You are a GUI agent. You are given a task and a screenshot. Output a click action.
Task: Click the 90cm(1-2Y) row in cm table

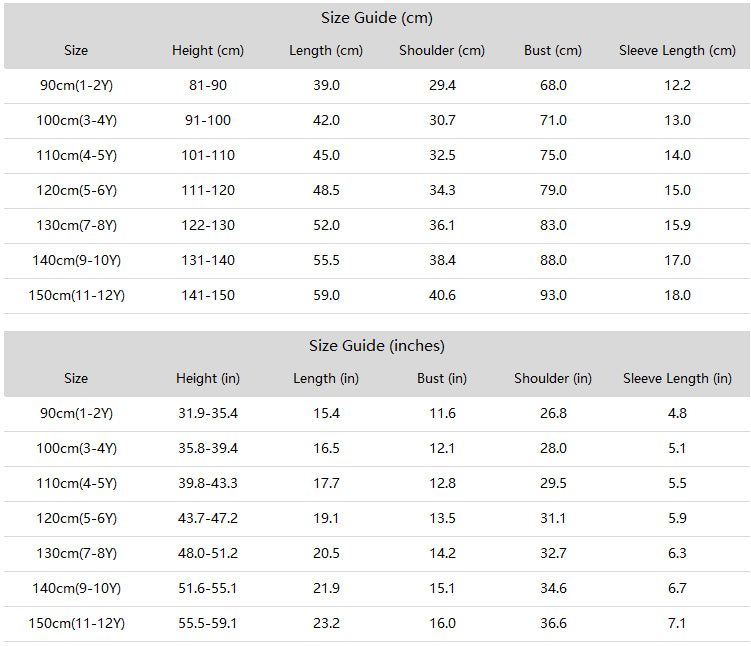point(376,86)
